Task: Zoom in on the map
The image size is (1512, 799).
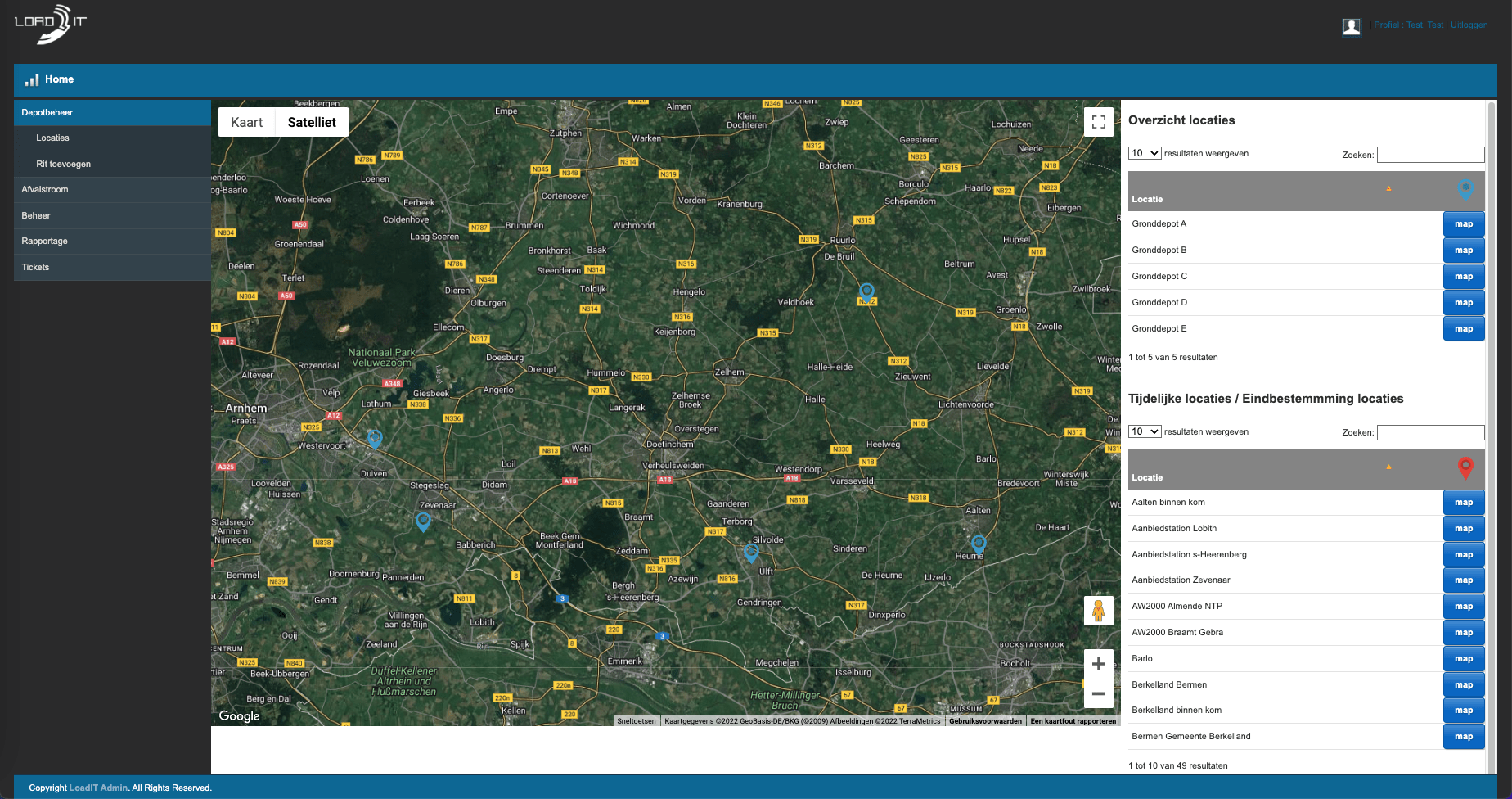Action: coord(1098,664)
